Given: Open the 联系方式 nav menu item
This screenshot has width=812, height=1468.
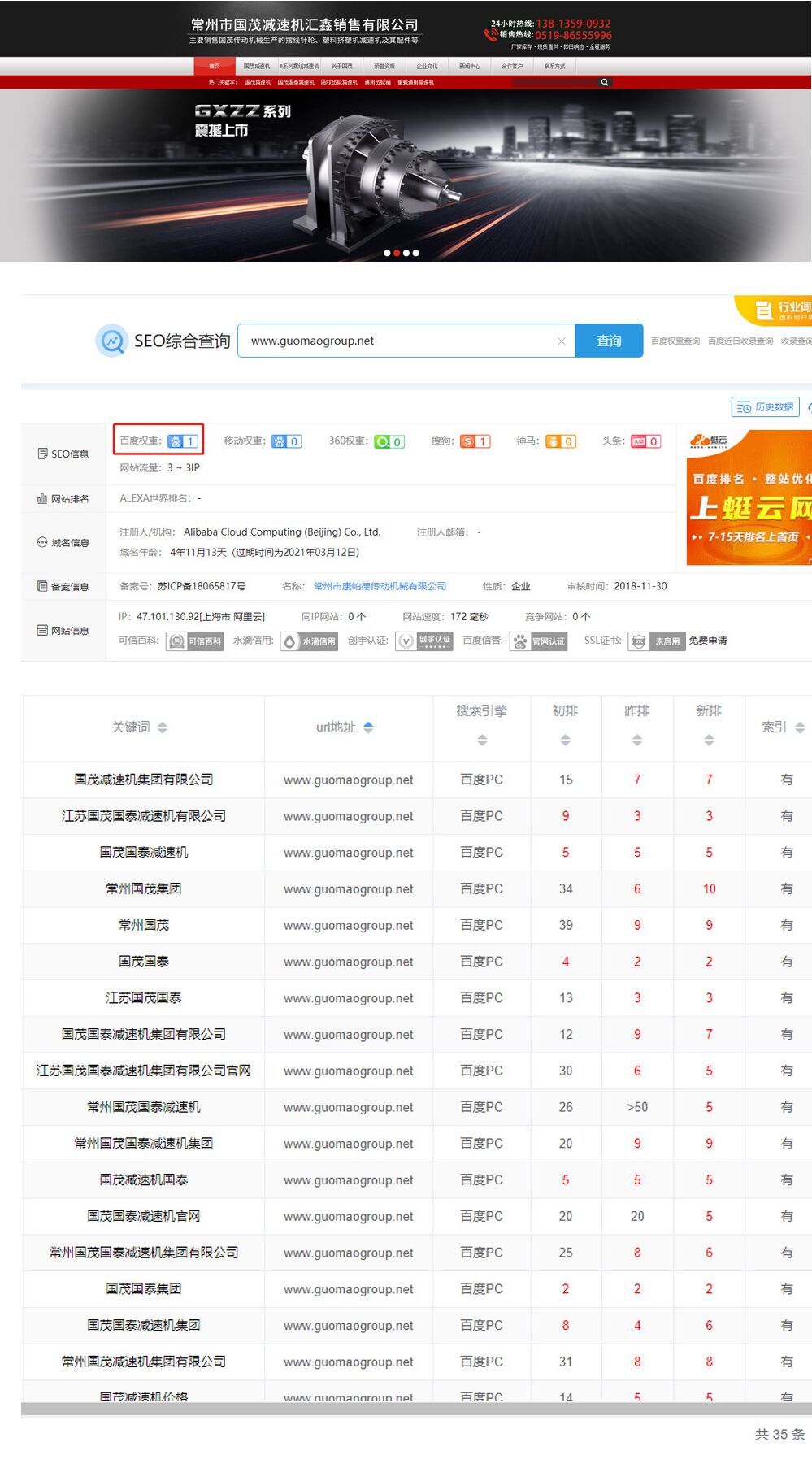Looking at the screenshot, I should pos(554,66).
